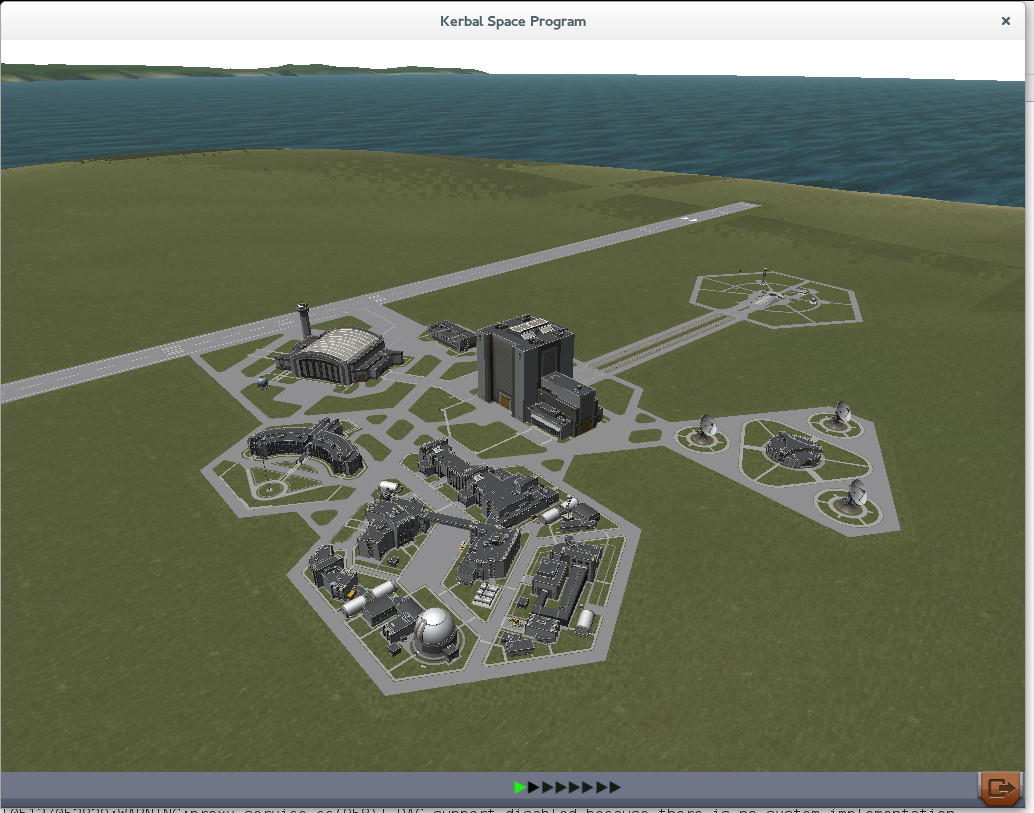Close the Kerbal Space Program window

[x=1006, y=21]
